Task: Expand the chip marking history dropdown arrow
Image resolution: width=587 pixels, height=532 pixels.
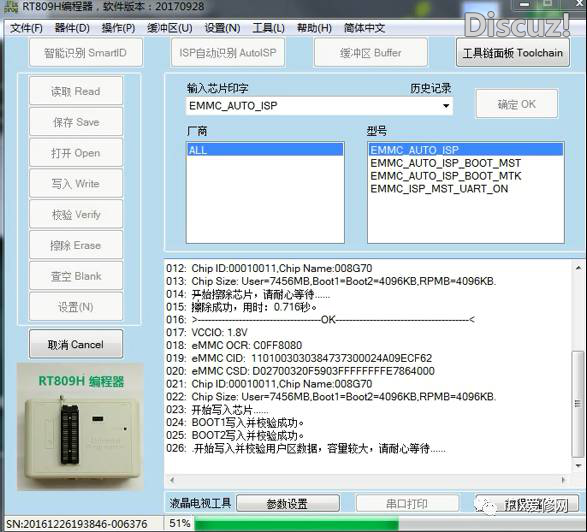Action: pyautogui.click(x=445, y=106)
